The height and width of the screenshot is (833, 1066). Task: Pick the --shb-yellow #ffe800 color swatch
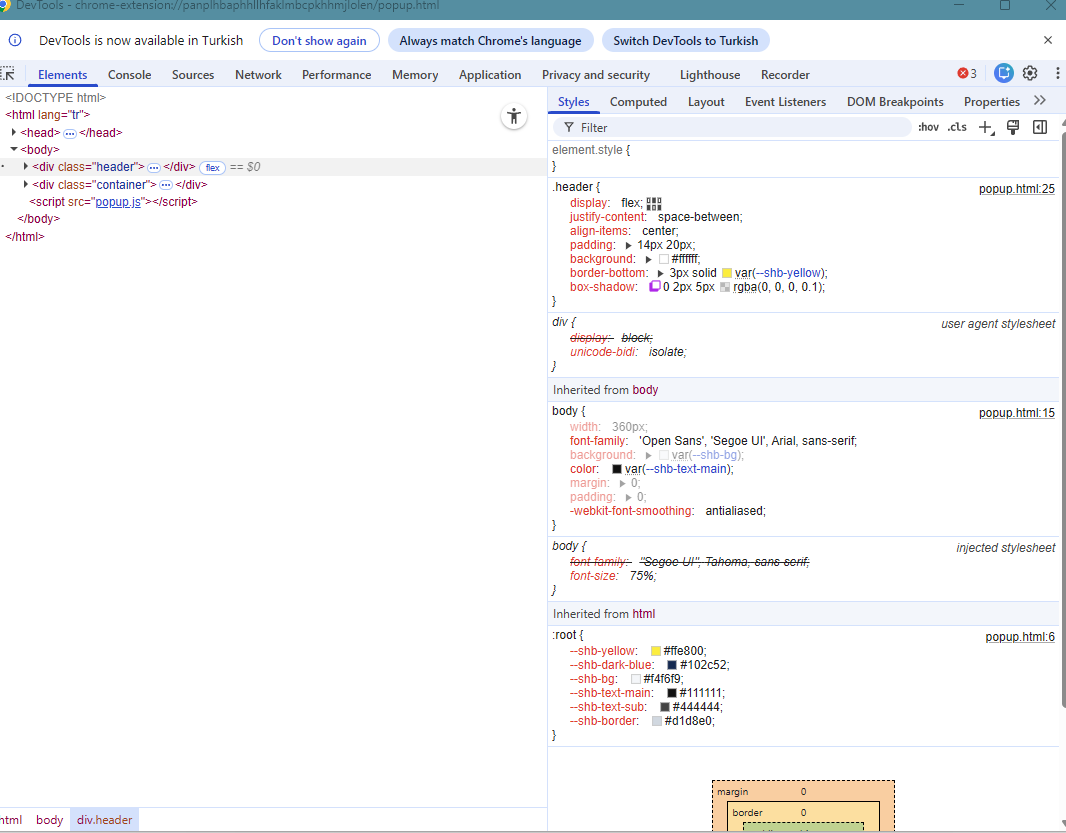[656, 651]
